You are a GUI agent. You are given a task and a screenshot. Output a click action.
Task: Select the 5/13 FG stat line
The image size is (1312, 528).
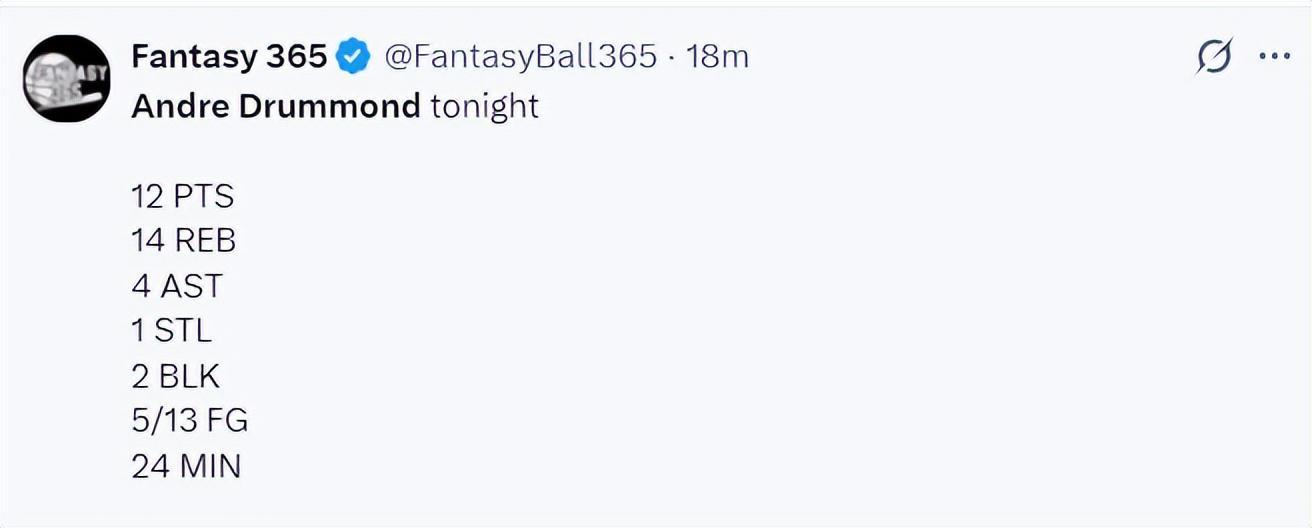pos(190,421)
